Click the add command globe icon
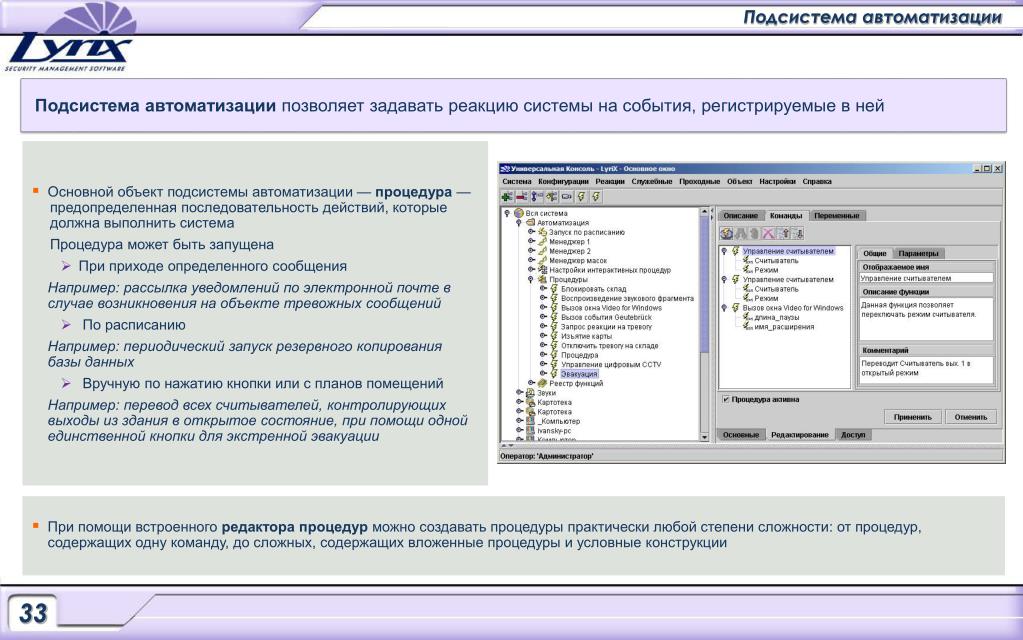 click(x=725, y=233)
